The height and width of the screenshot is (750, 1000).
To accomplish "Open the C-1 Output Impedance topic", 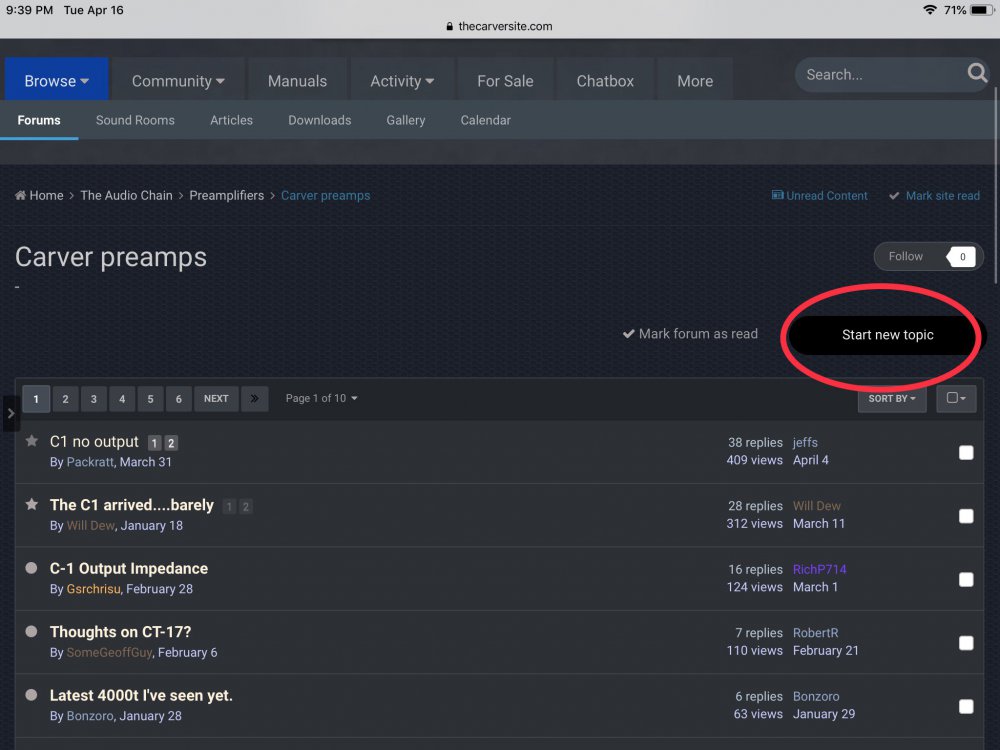I will (129, 568).
